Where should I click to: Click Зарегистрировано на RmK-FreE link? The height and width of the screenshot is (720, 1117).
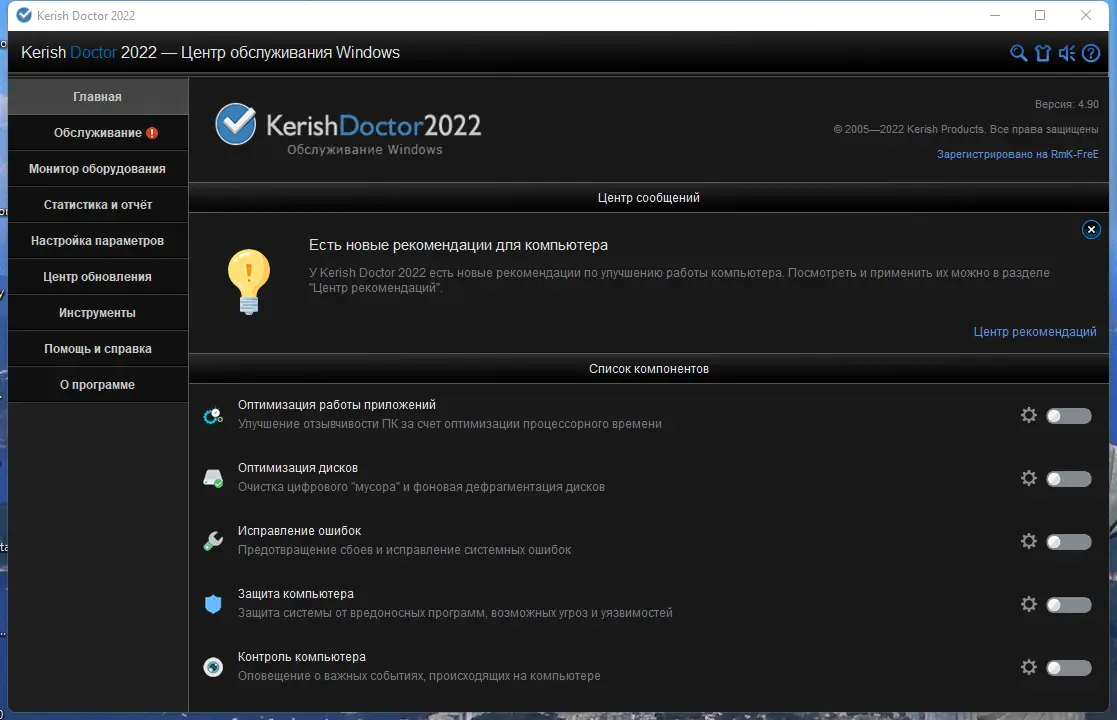tap(1017, 155)
